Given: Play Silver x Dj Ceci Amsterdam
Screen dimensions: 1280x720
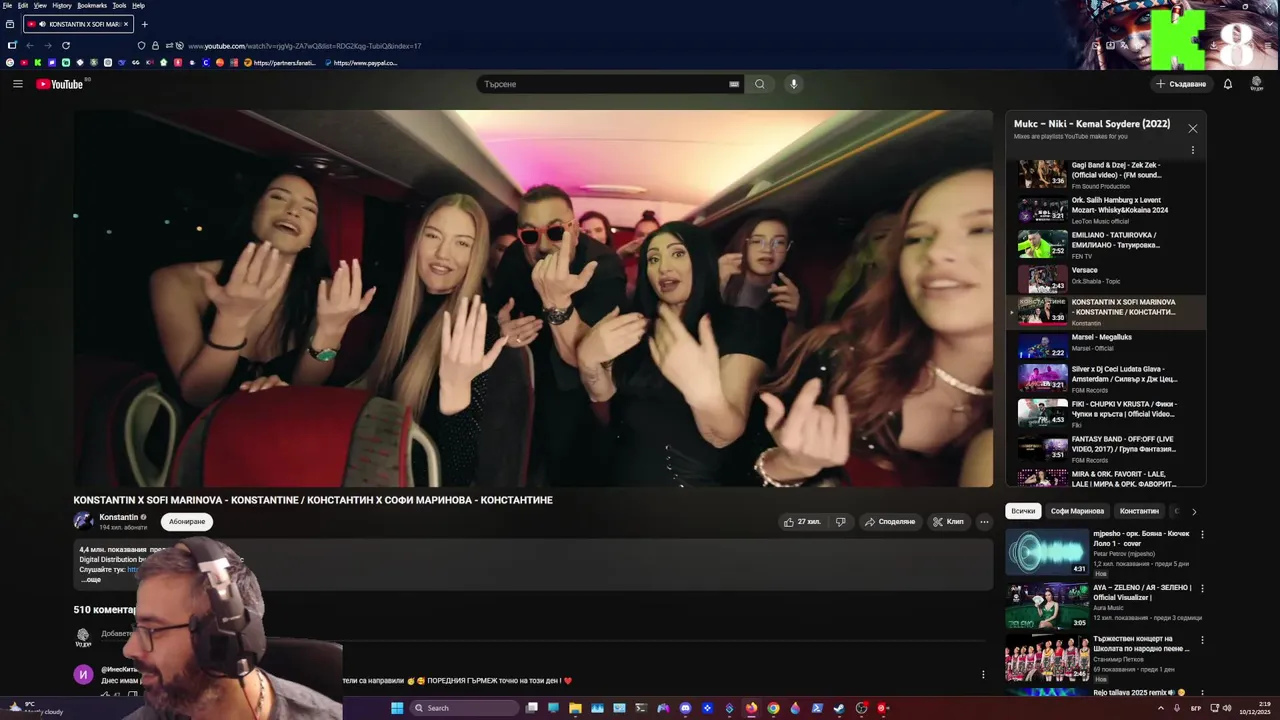Looking at the screenshot, I should coord(1106,378).
